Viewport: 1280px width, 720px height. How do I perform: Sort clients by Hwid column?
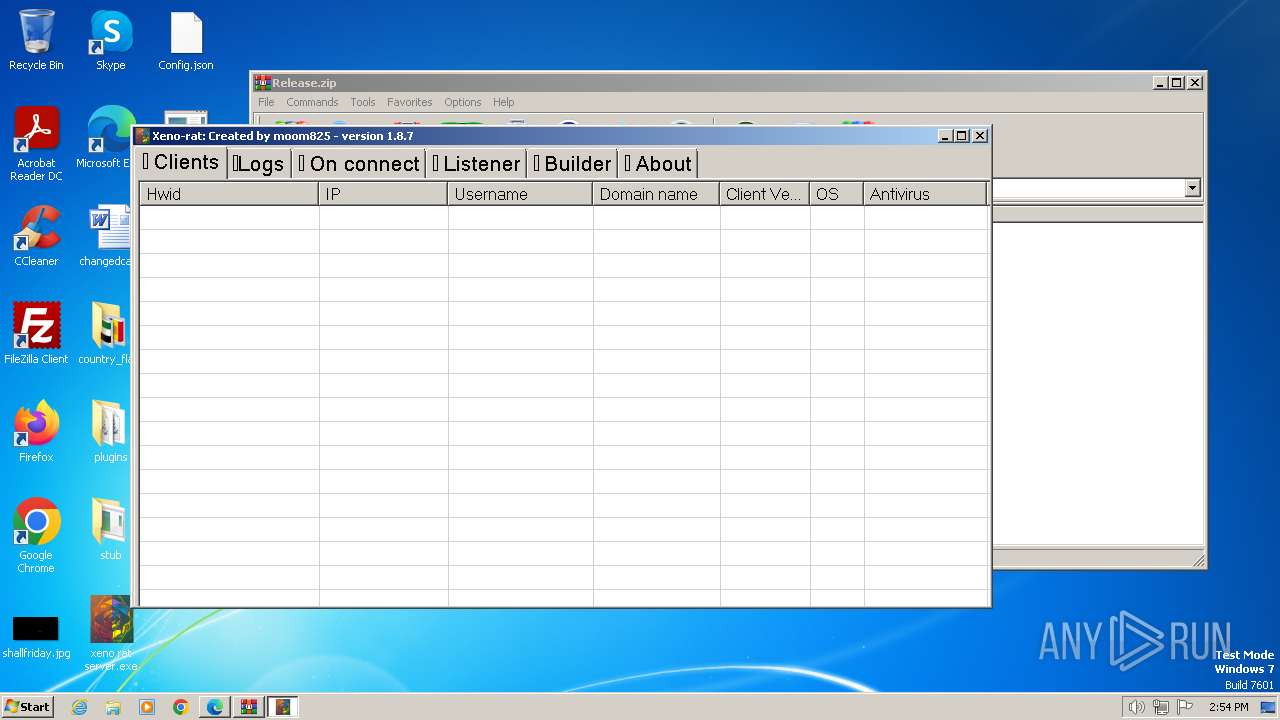tap(229, 194)
